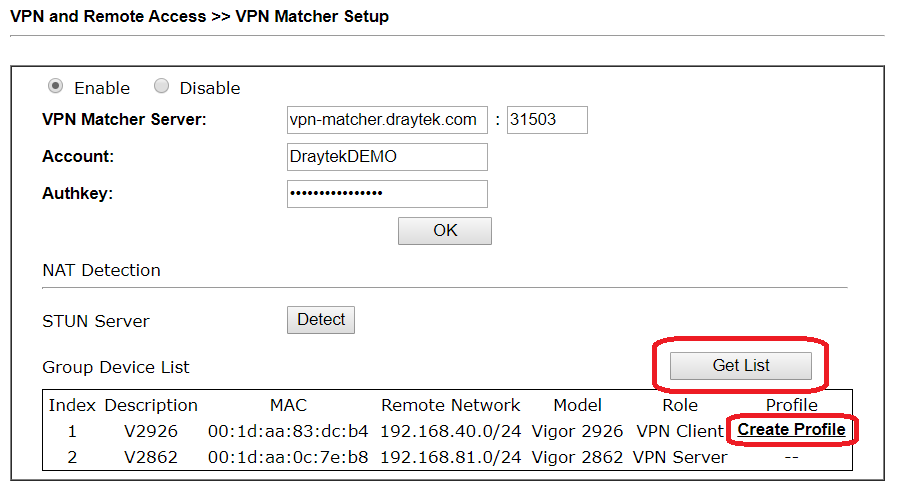This screenshot has height=495, width=904.
Task: Click remote network 192.168.81.0/24
Action: point(451,458)
